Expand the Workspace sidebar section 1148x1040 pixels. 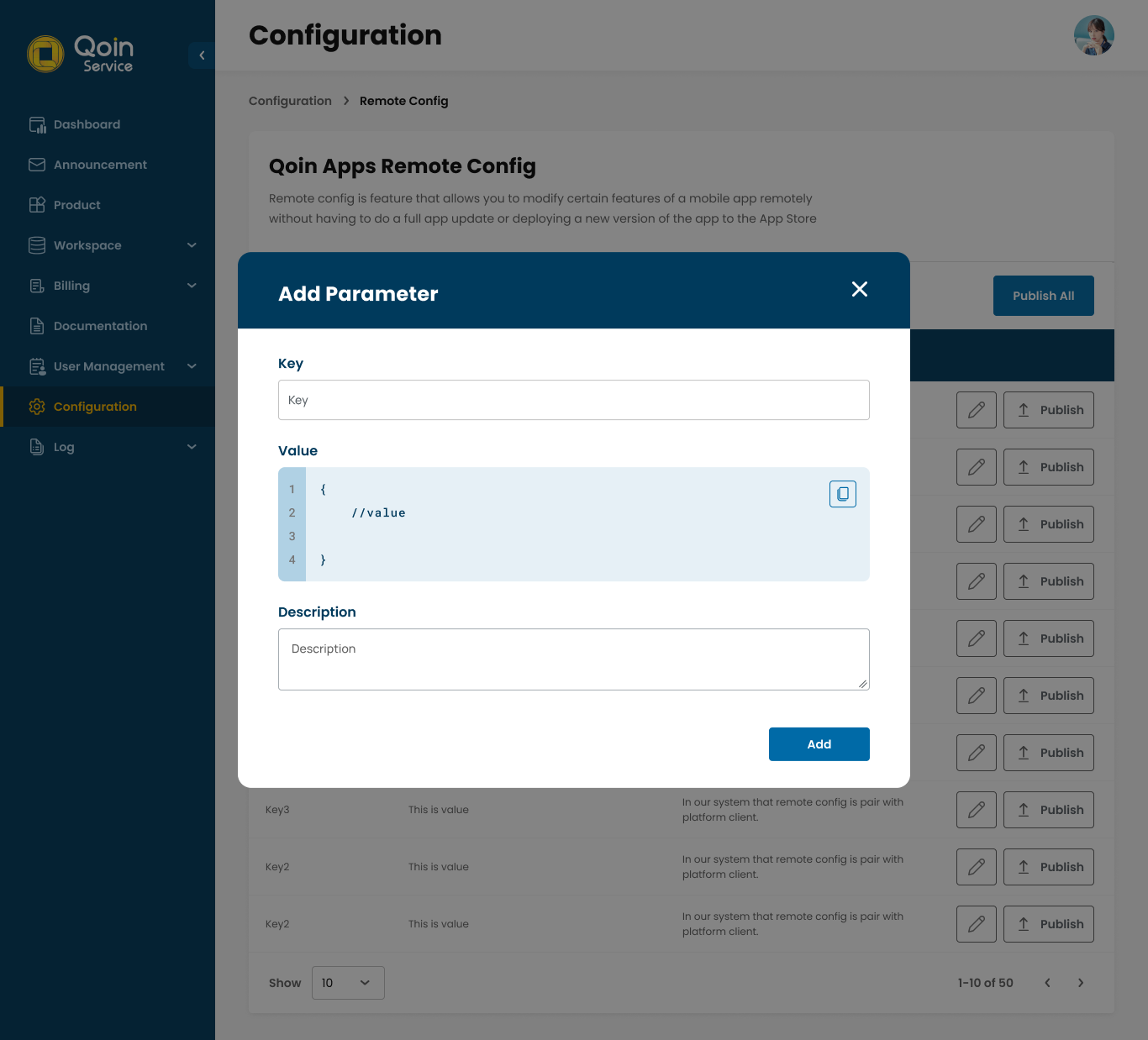[192, 244]
